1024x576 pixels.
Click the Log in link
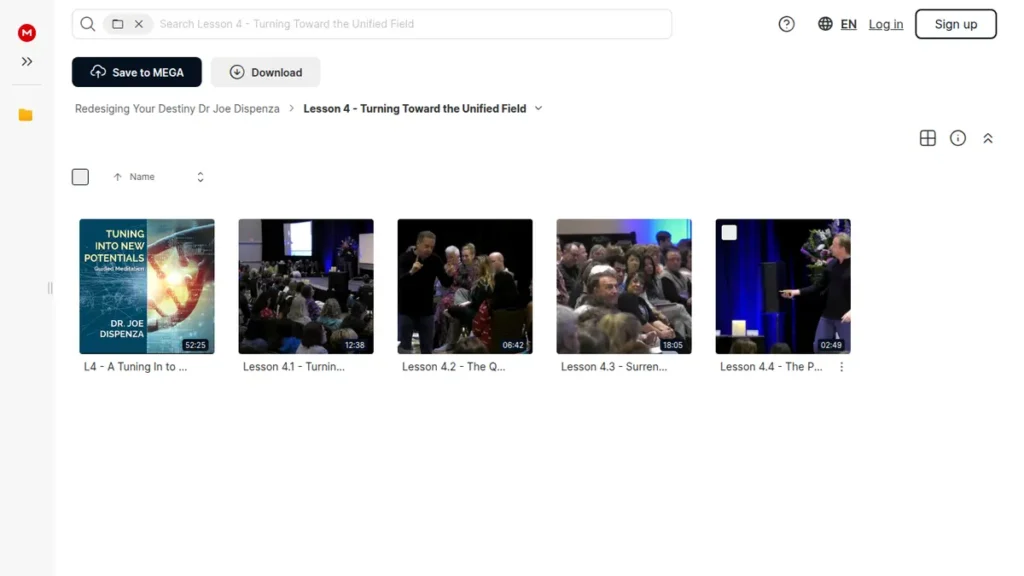point(886,24)
